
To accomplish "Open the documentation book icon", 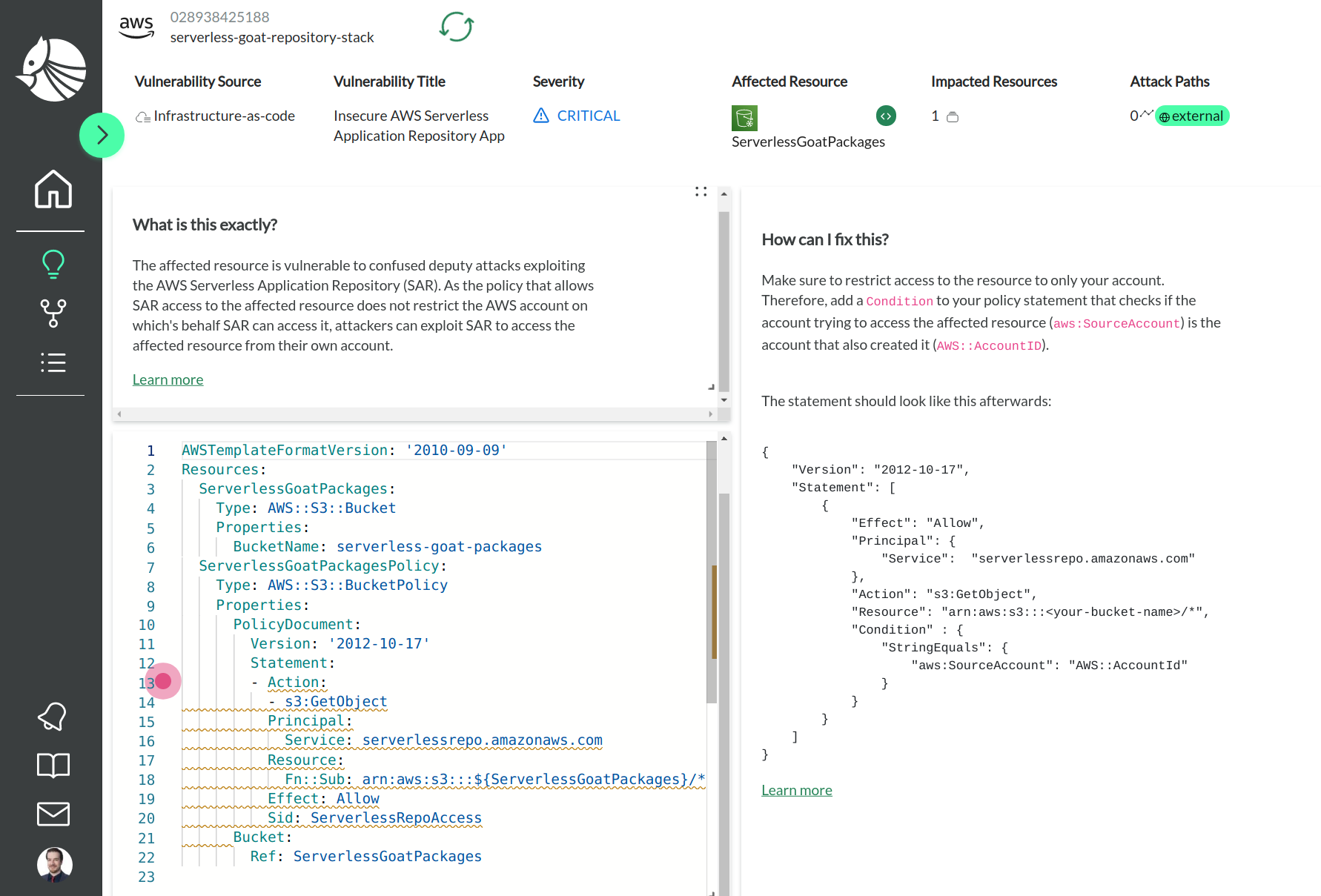I will coord(52,765).
